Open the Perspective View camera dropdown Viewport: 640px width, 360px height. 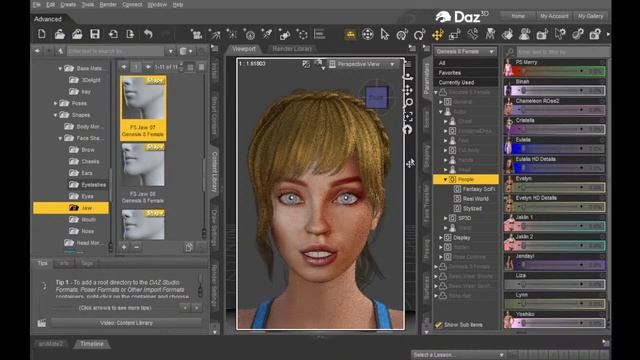362,64
